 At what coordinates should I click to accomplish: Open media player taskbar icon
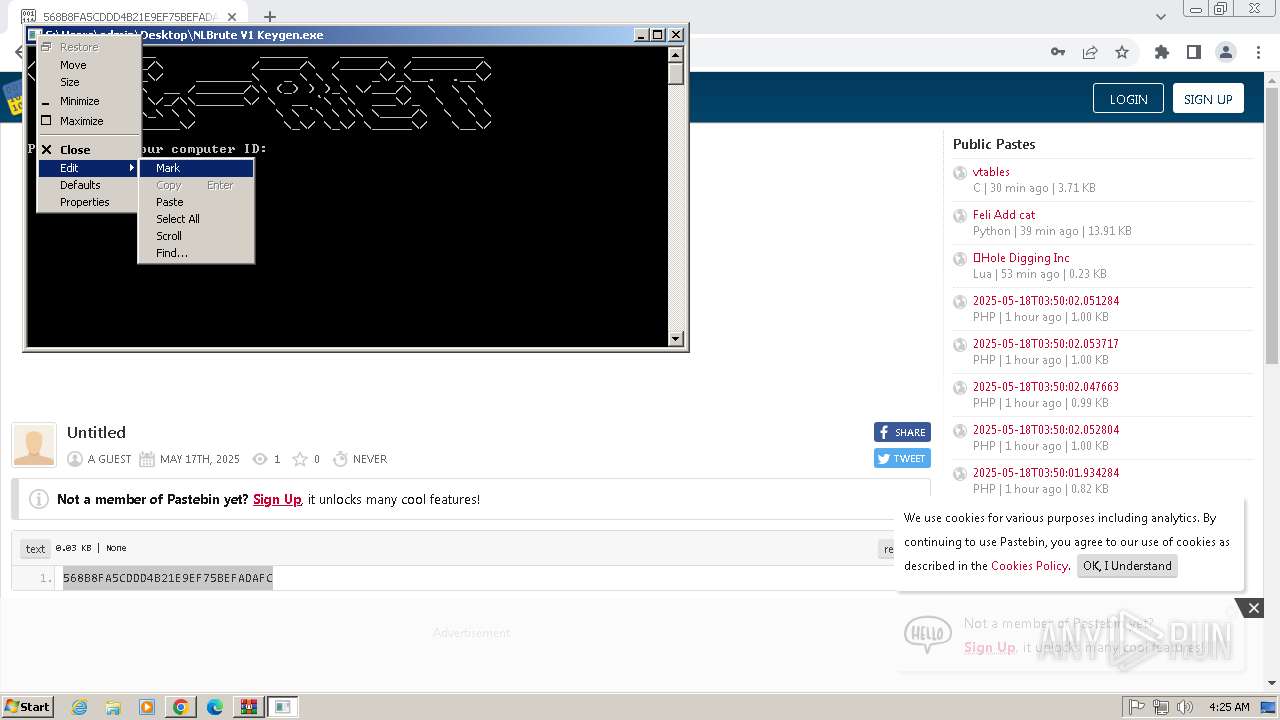147,707
